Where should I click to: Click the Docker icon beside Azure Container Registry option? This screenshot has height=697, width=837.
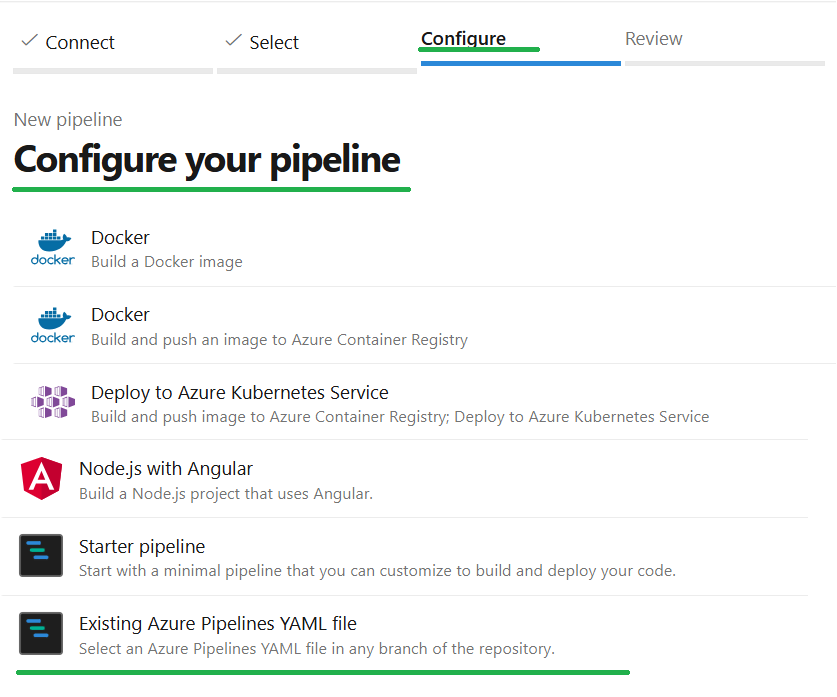(52, 326)
